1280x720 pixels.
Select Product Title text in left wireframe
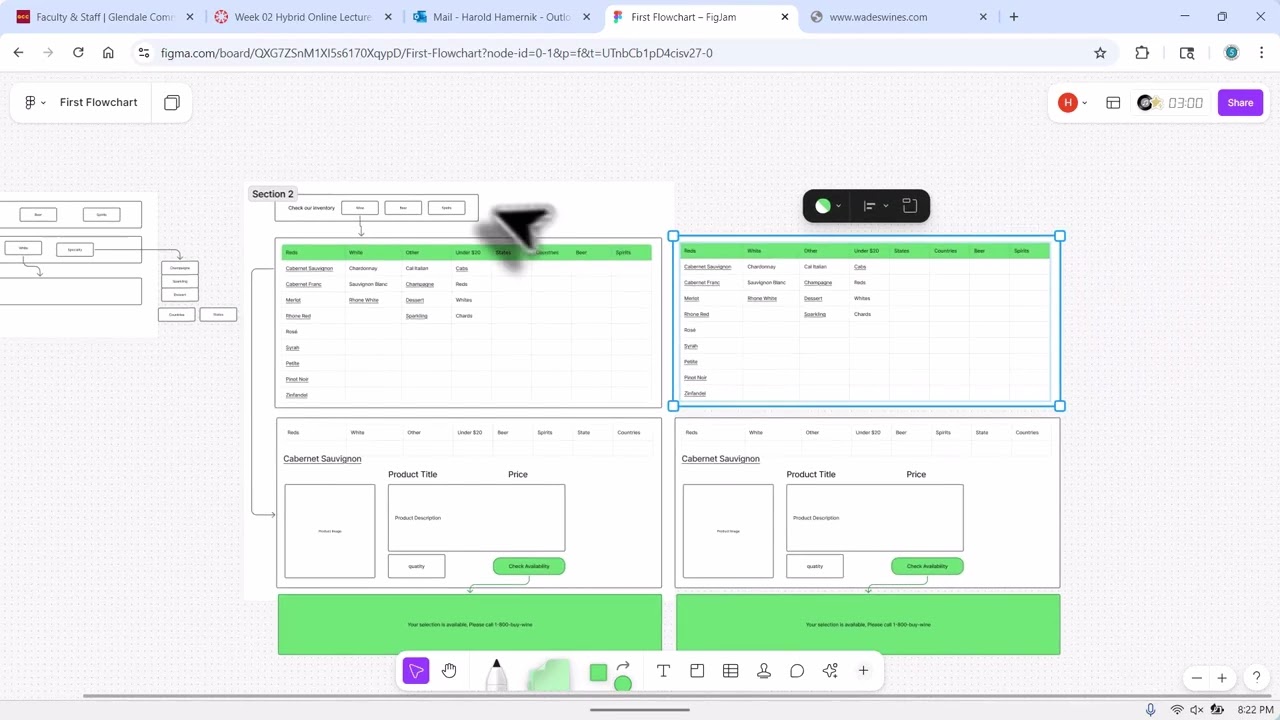pos(413,474)
